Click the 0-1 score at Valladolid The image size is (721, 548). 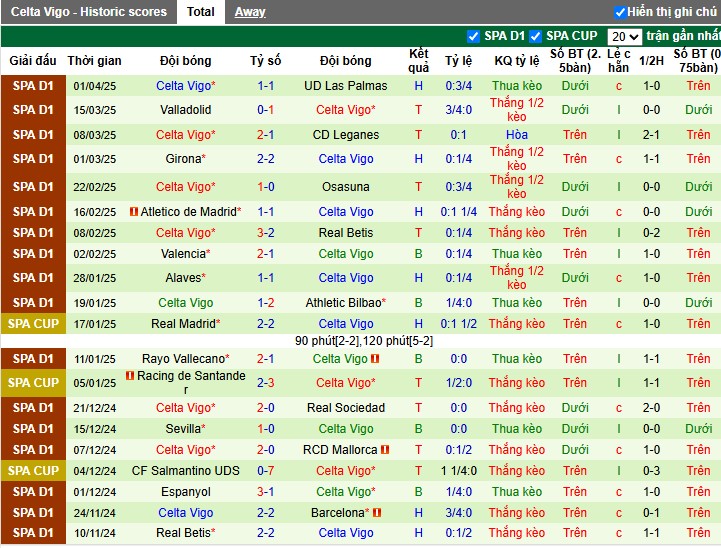pos(266,110)
